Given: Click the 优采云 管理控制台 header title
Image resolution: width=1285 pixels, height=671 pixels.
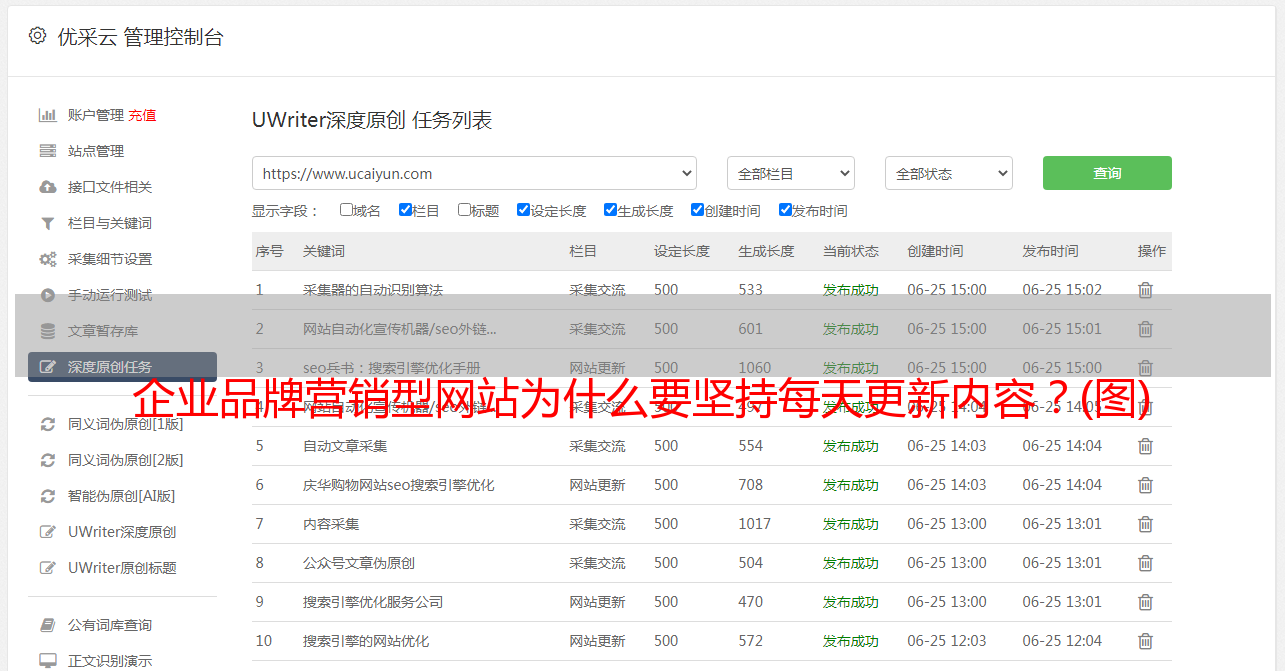Looking at the screenshot, I should pyautogui.click(x=140, y=37).
